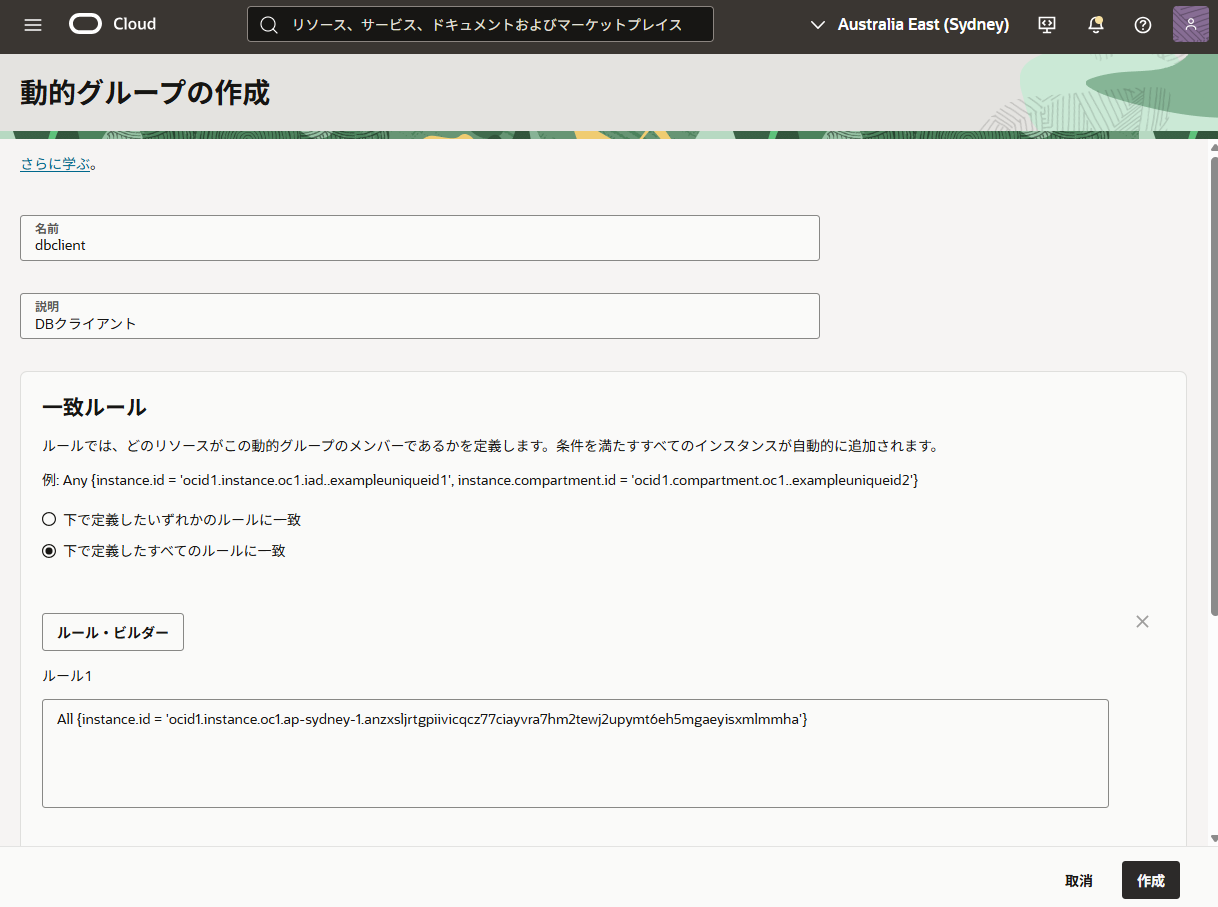Open the notifications bell
1218x907 pixels.
pyautogui.click(x=1095, y=25)
